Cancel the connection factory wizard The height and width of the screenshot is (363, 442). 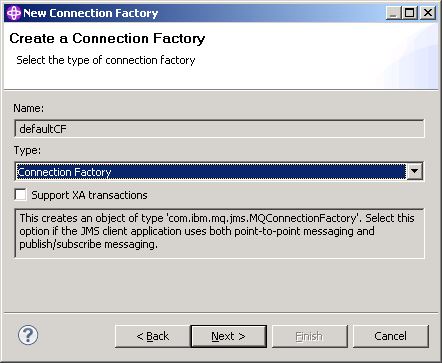coord(390,336)
